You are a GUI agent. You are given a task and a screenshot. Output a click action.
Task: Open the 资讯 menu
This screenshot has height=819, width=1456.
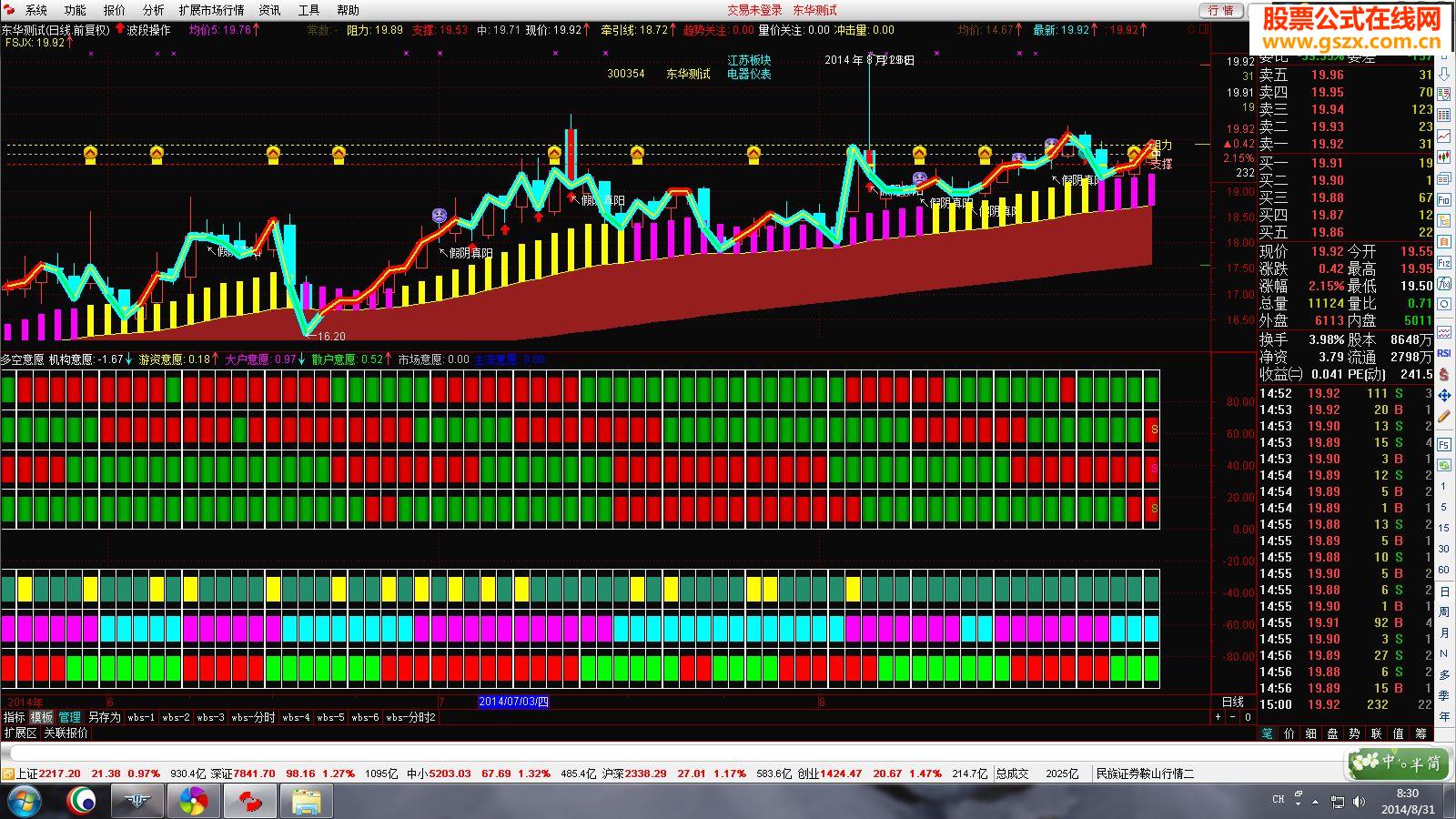[x=270, y=10]
